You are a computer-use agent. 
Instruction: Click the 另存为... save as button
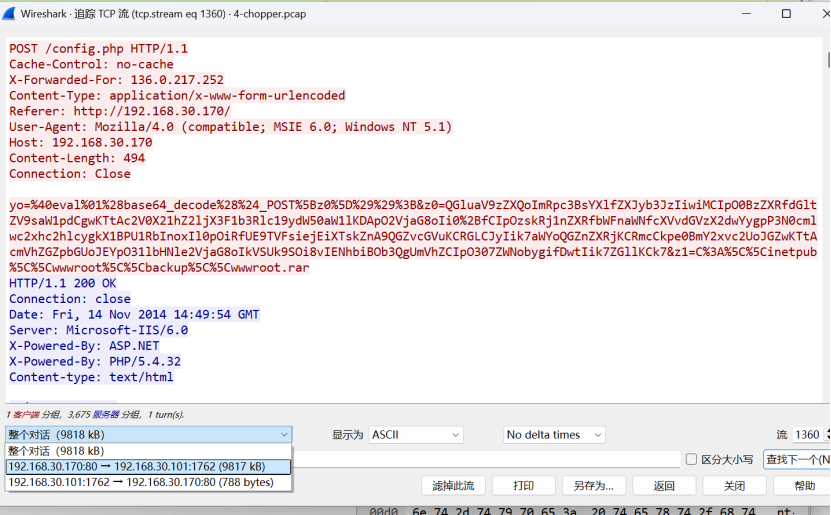(594, 485)
